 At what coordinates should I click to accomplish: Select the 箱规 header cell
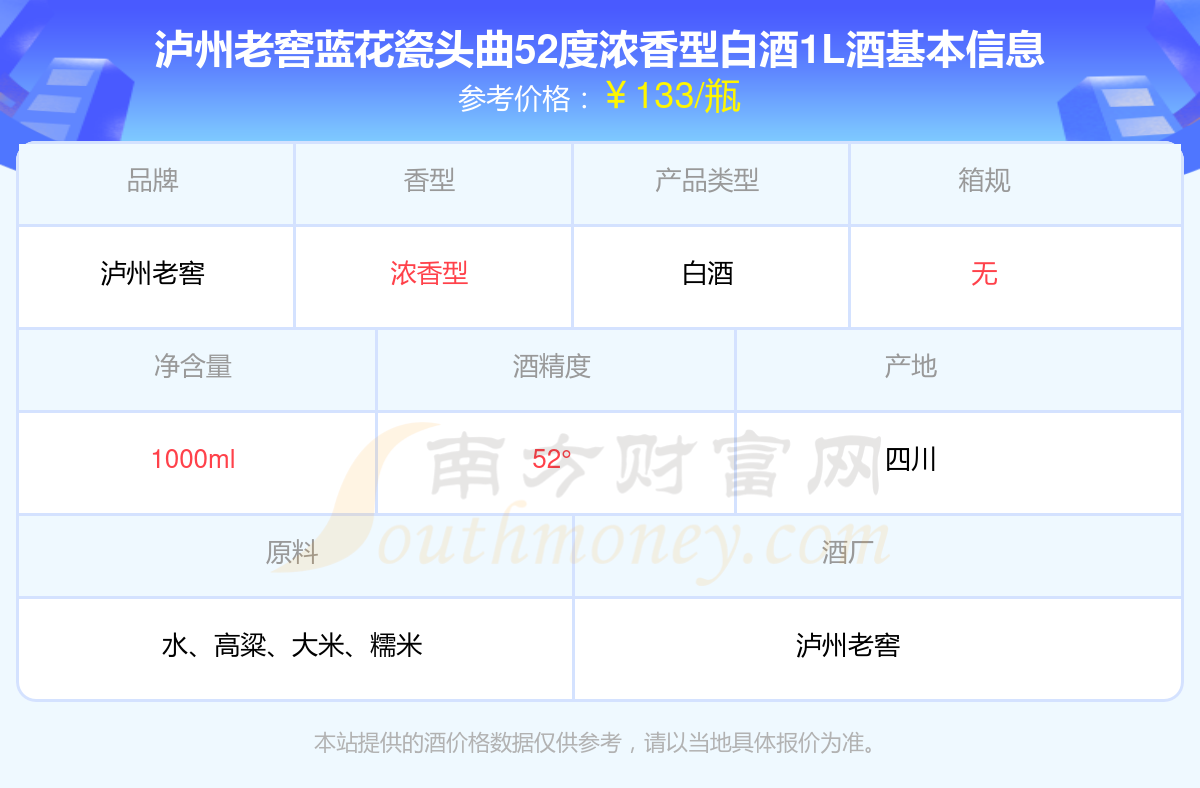coord(1016,183)
